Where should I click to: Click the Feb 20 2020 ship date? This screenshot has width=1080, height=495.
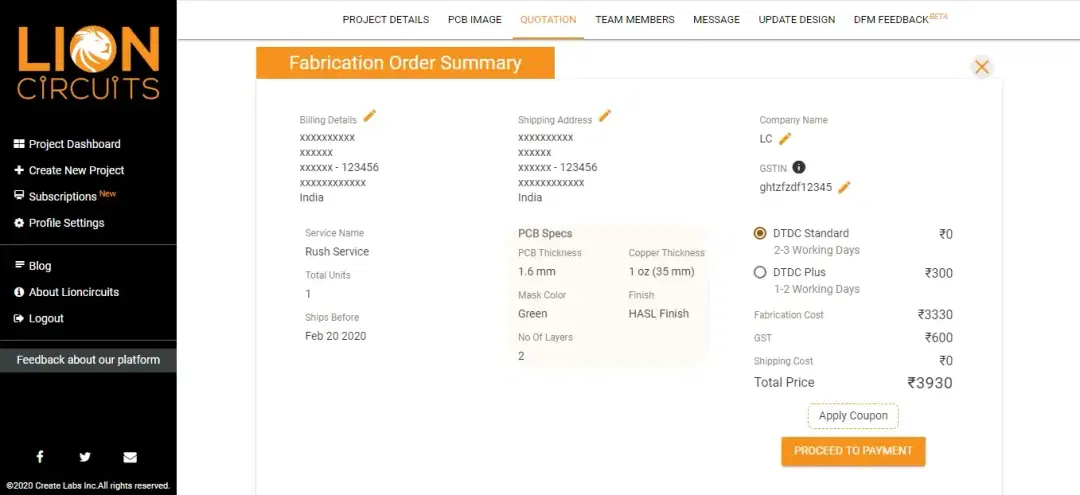335,336
